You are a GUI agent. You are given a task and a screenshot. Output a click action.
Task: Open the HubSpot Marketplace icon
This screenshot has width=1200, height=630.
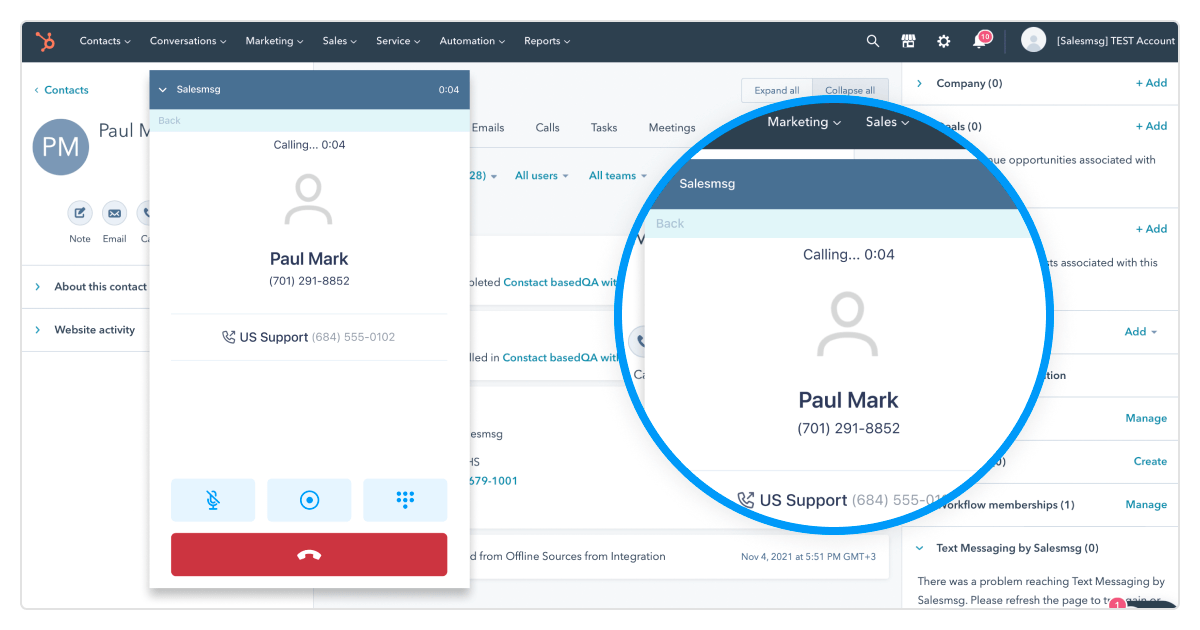pos(908,41)
